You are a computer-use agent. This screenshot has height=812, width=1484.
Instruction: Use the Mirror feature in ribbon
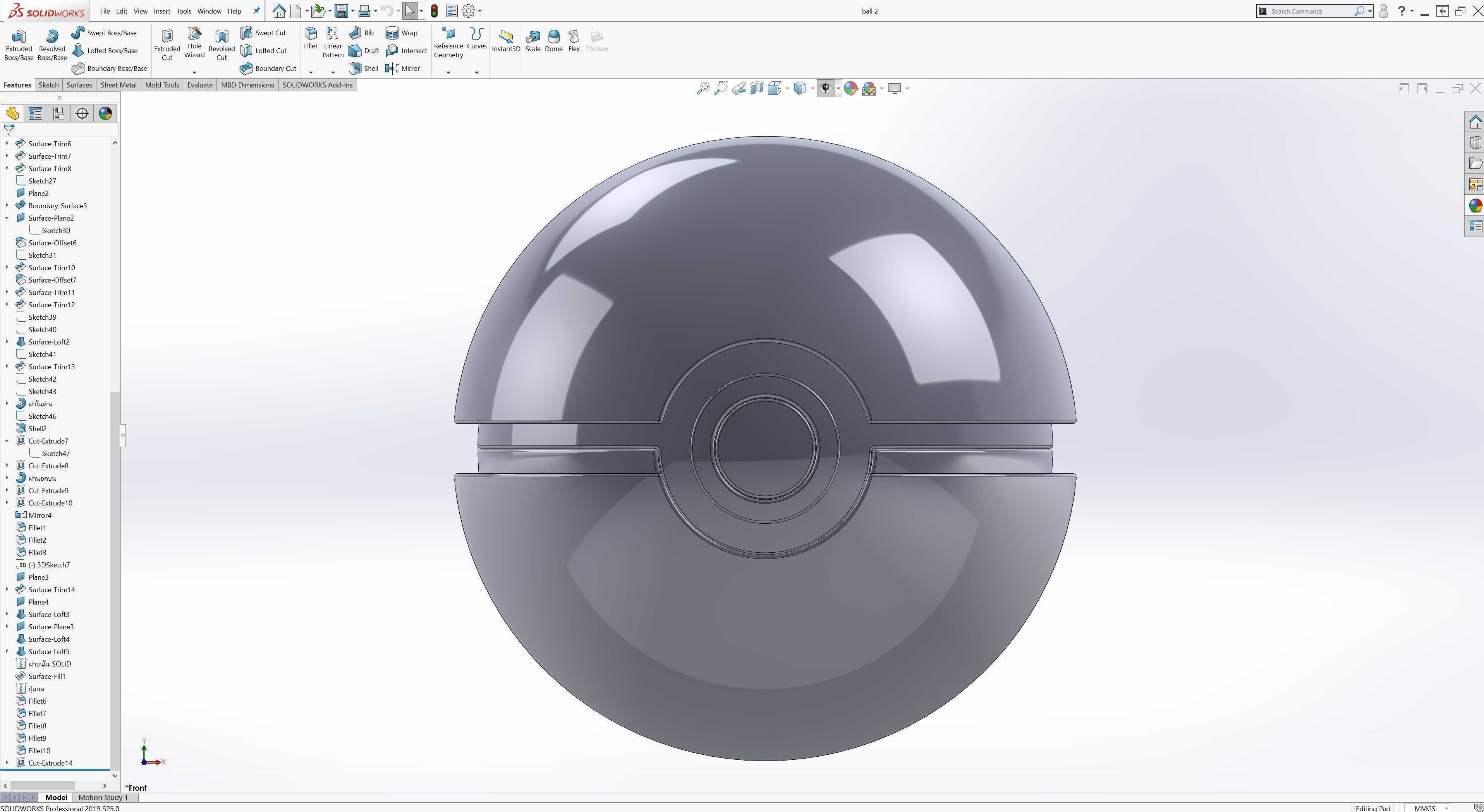[403, 69]
